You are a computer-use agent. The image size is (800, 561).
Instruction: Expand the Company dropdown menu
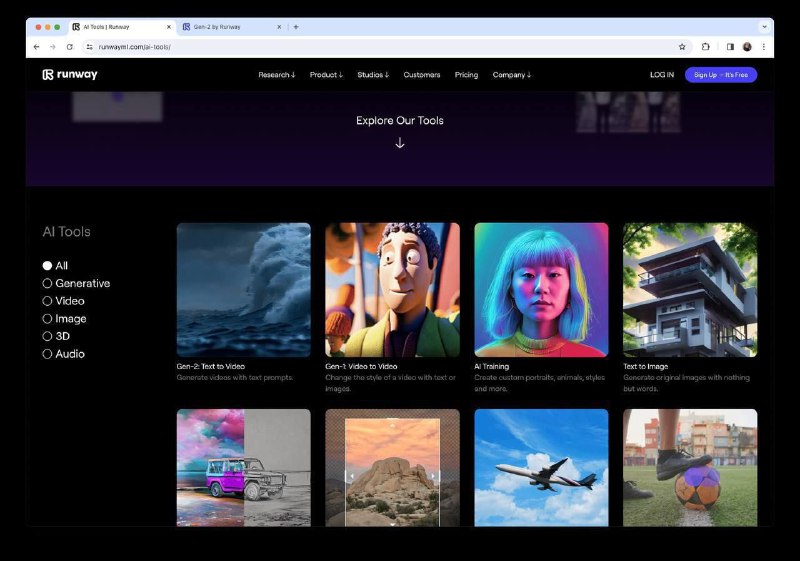click(x=512, y=75)
